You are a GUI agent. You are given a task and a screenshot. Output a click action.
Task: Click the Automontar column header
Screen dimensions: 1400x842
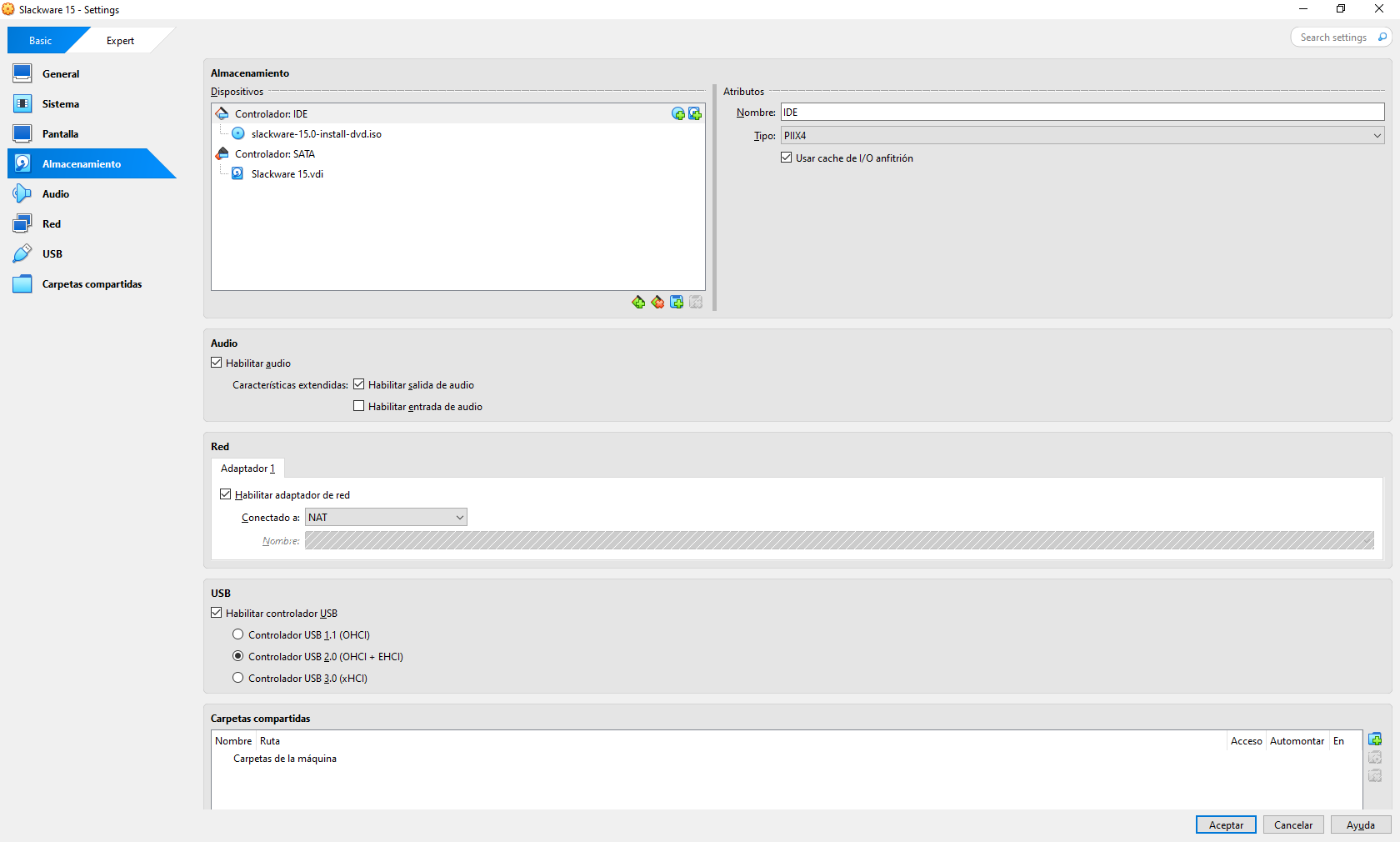(x=1297, y=740)
